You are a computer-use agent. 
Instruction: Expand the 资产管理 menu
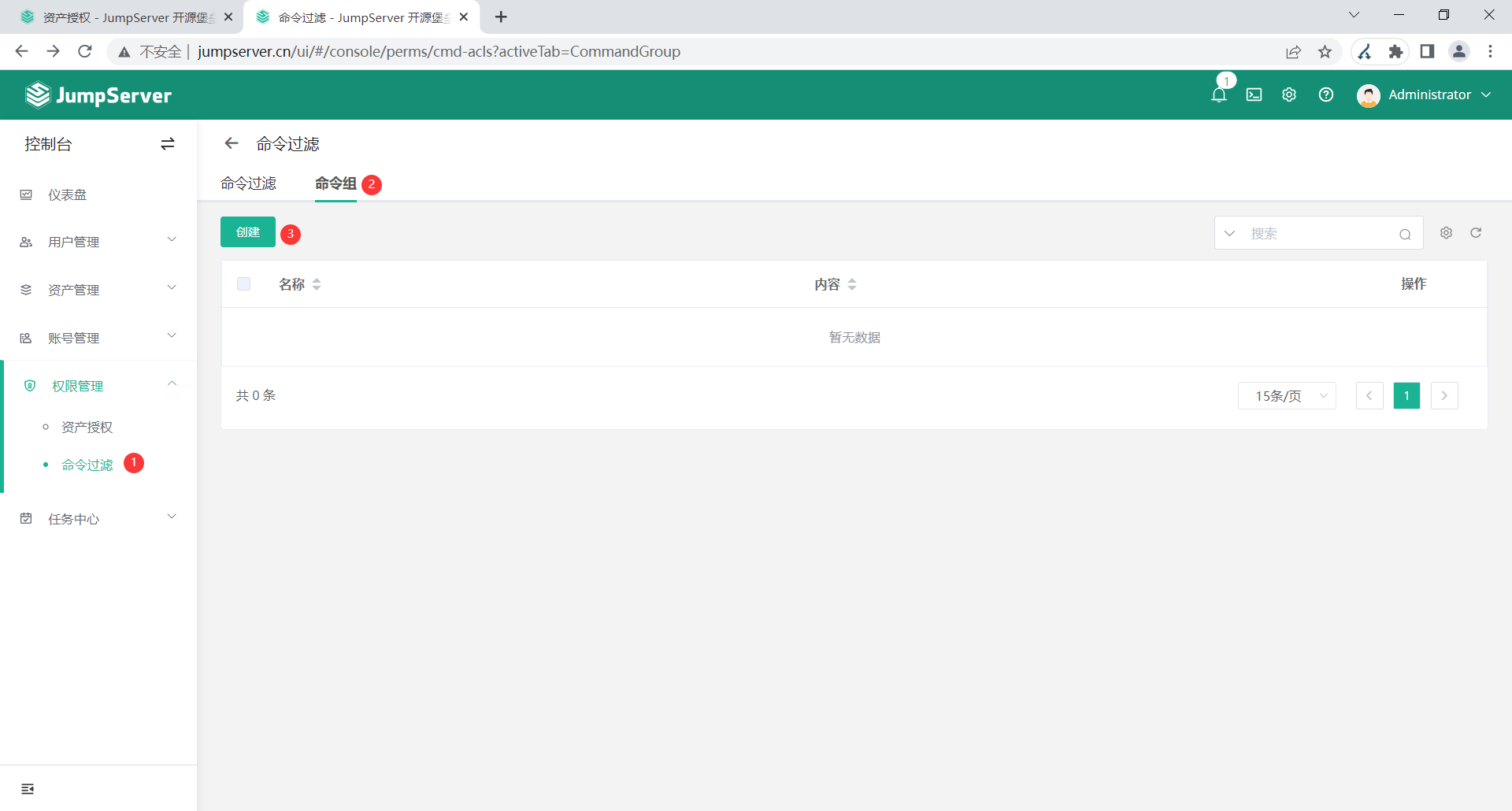click(x=98, y=290)
